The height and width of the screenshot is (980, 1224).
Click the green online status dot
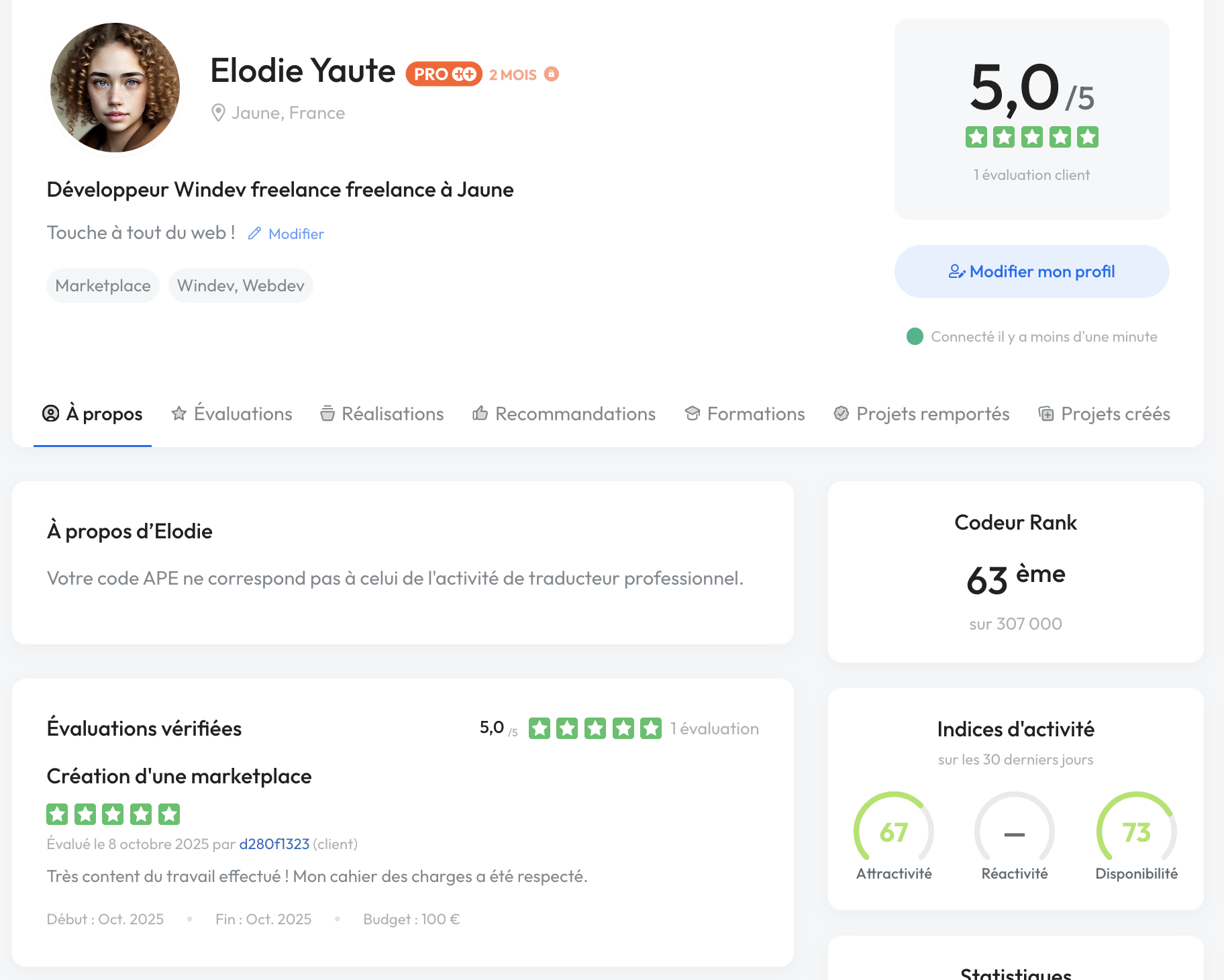915,336
